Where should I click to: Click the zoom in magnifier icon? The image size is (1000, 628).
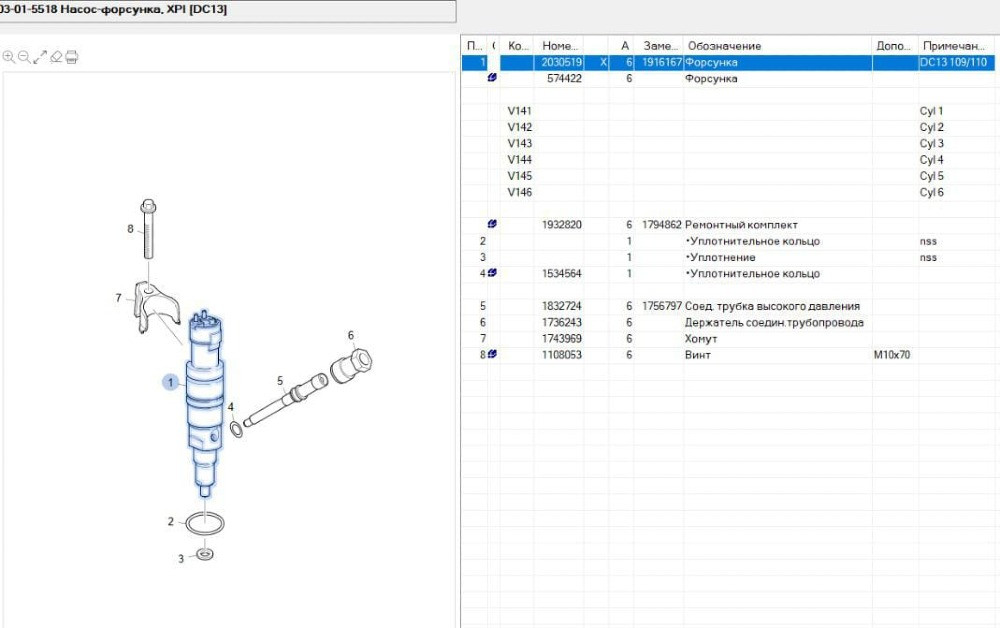coord(8,57)
